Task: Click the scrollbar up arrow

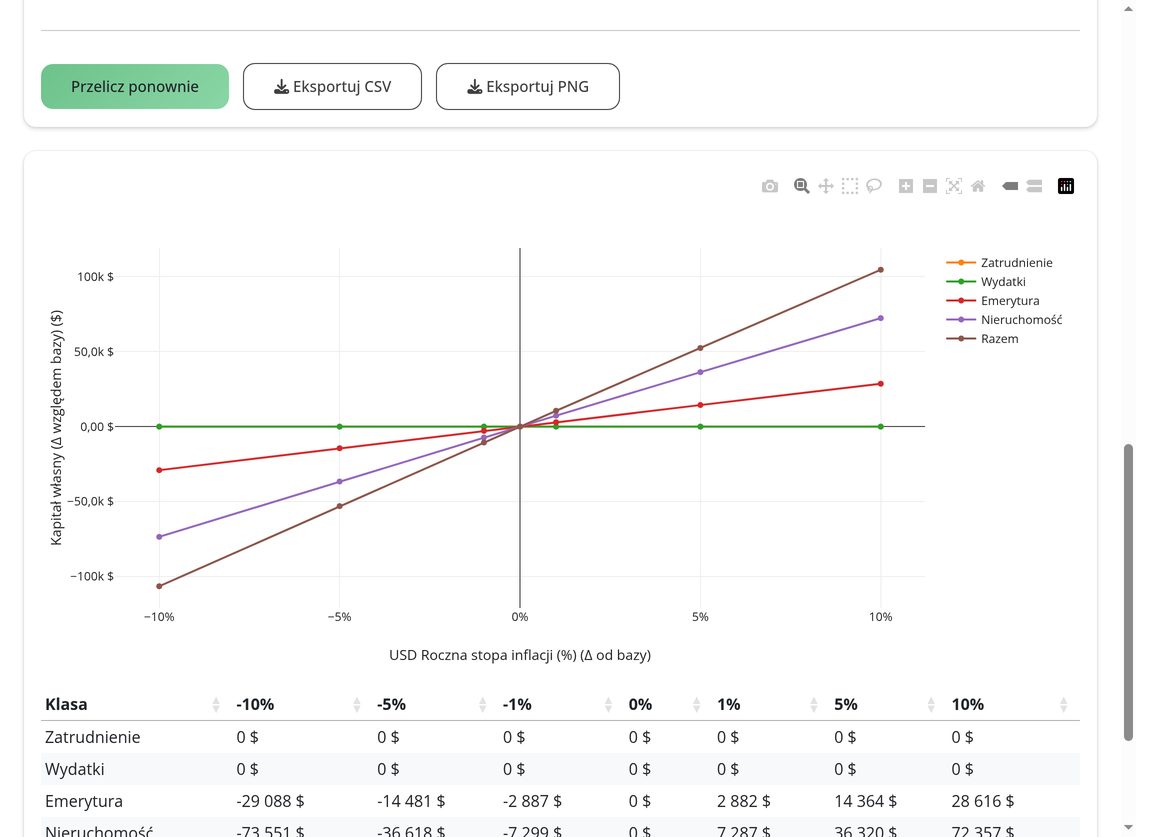Action: coord(1128,9)
